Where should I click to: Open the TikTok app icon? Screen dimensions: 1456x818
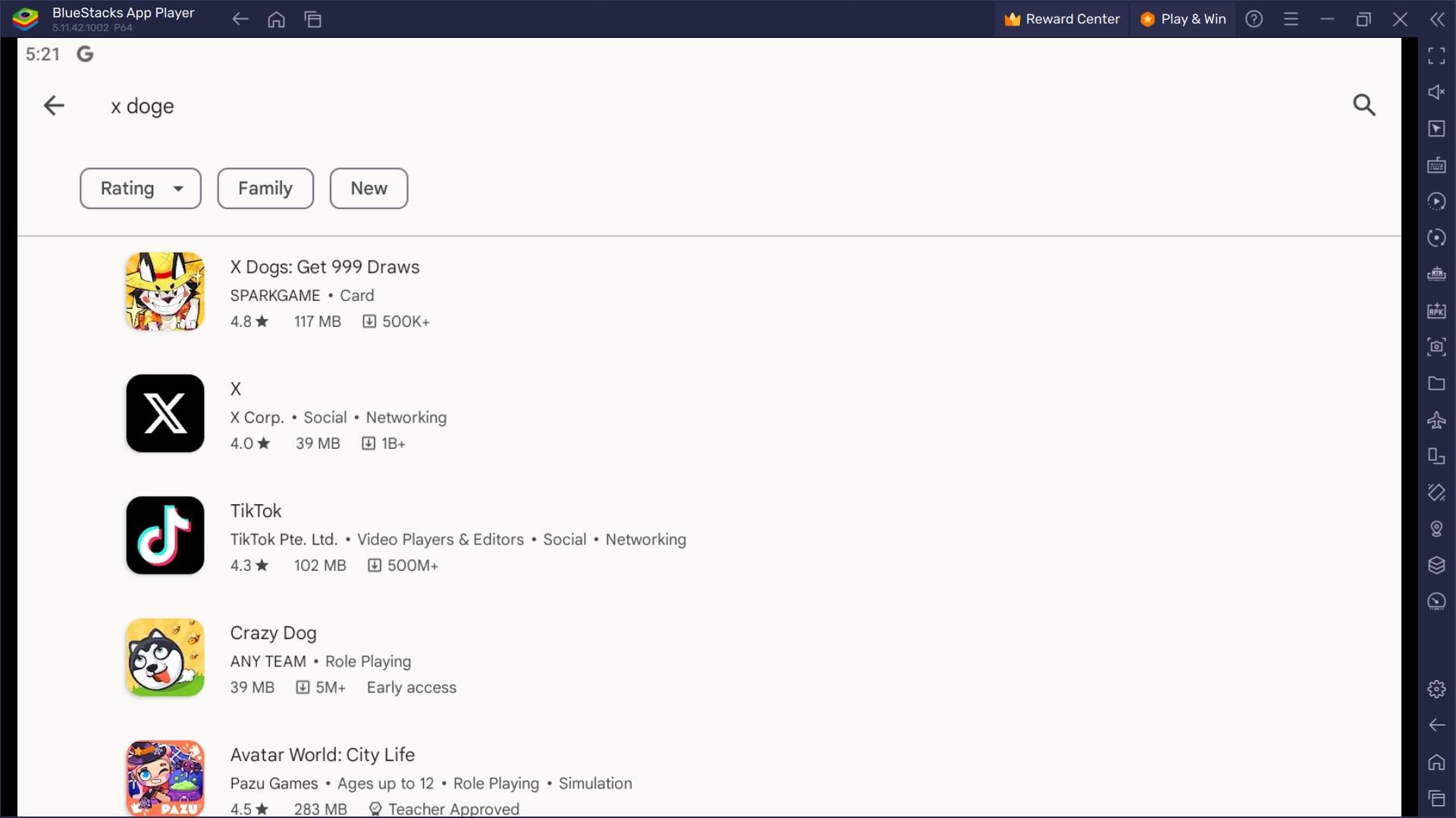(x=165, y=535)
